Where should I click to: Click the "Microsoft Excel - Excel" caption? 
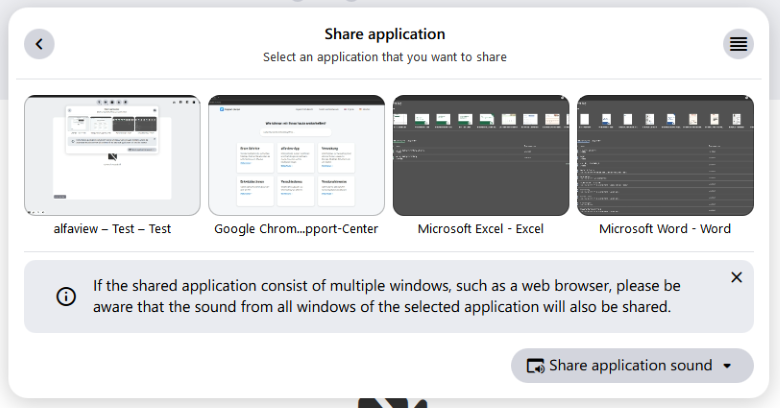[481, 229]
